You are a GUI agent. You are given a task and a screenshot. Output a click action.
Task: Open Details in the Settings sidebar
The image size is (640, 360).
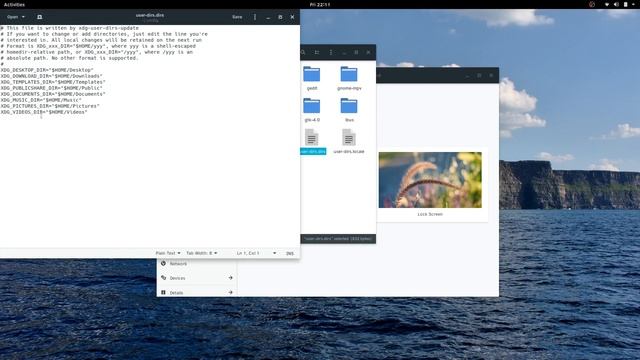click(x=176, y=292)
